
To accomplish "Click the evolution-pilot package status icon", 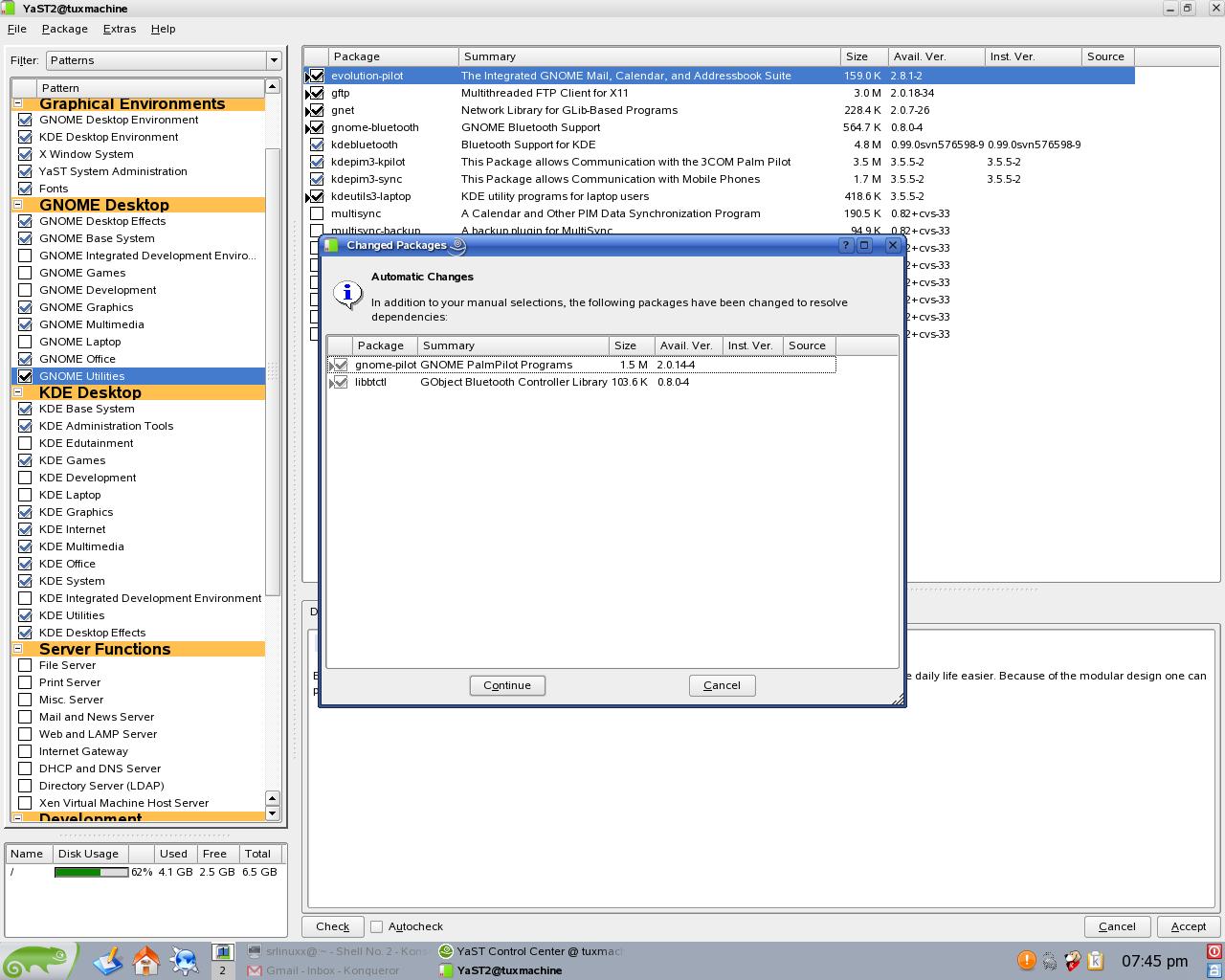I will [315, 76].
